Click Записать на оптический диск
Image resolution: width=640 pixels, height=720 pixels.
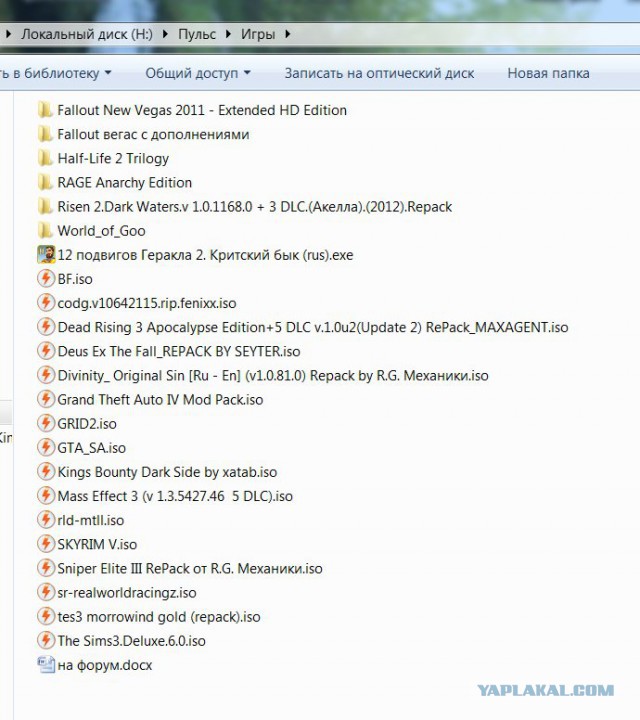click(379, 73)
